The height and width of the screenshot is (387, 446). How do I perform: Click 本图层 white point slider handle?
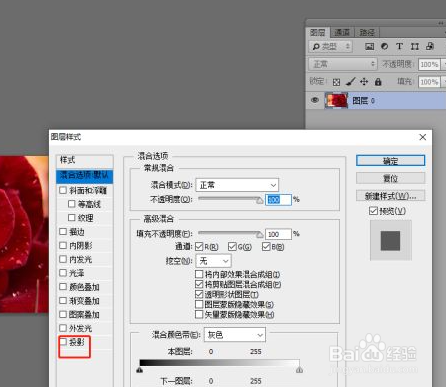pyautogui.click(x=299, y=370)
